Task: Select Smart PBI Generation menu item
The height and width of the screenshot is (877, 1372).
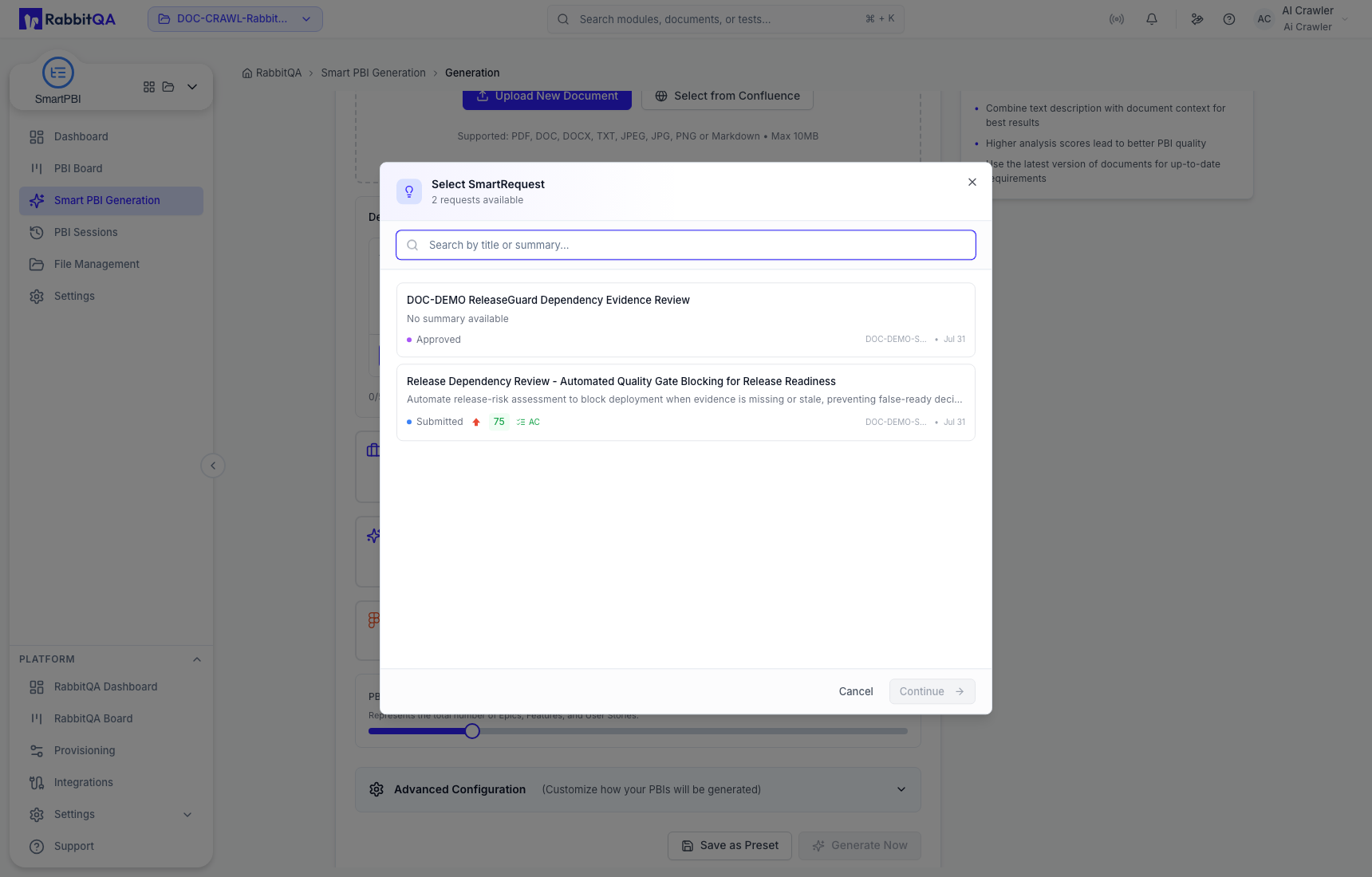Action: 111,201
